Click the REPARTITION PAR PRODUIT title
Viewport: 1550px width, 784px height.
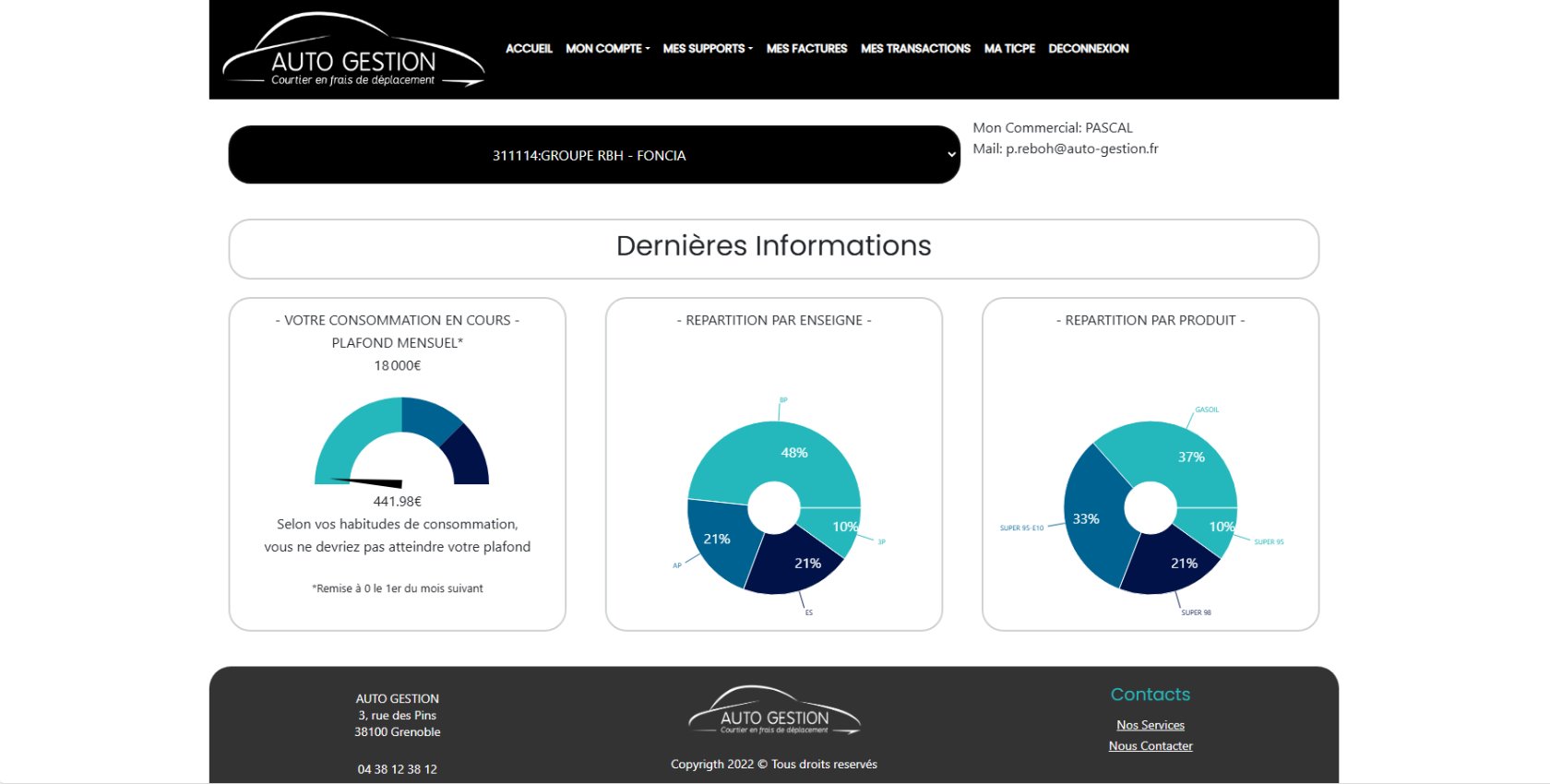pos(1151,320)
